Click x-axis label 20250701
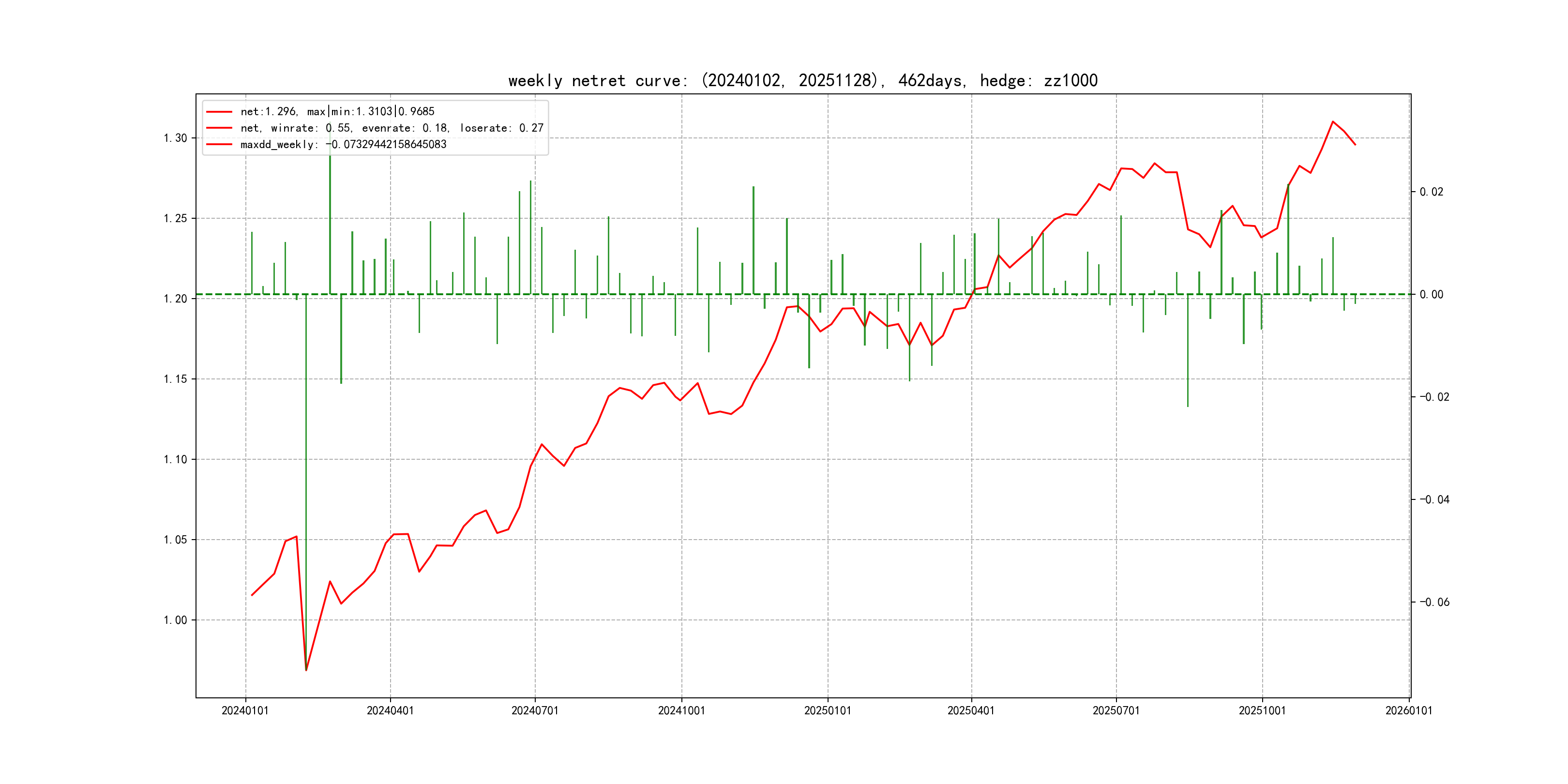This screenshot has width=1568, height=784. click(x=1116, y=710)
